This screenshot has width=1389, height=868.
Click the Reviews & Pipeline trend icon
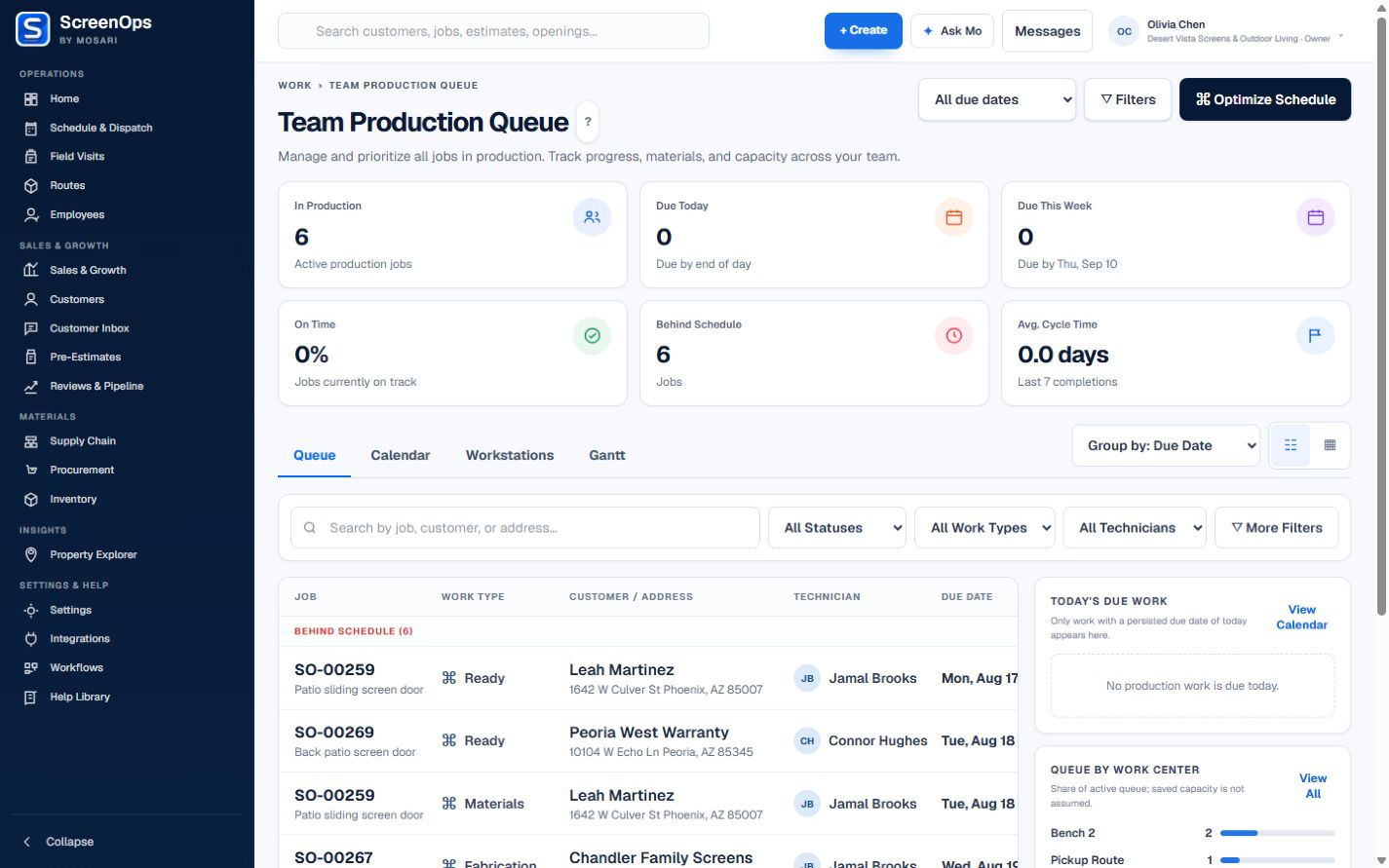pyautogui.click(x=31, y=386)
